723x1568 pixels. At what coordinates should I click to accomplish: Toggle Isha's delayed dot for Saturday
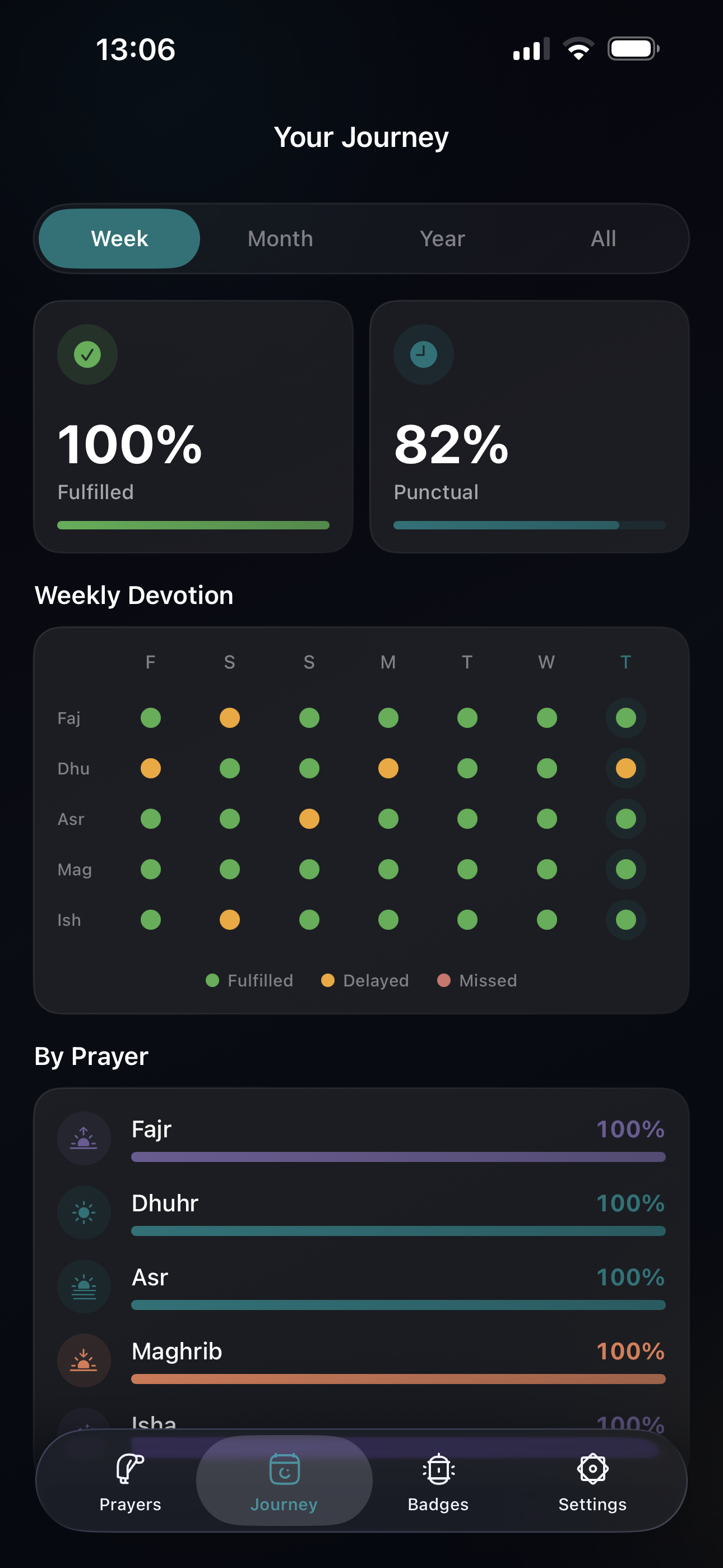[229, 920]
